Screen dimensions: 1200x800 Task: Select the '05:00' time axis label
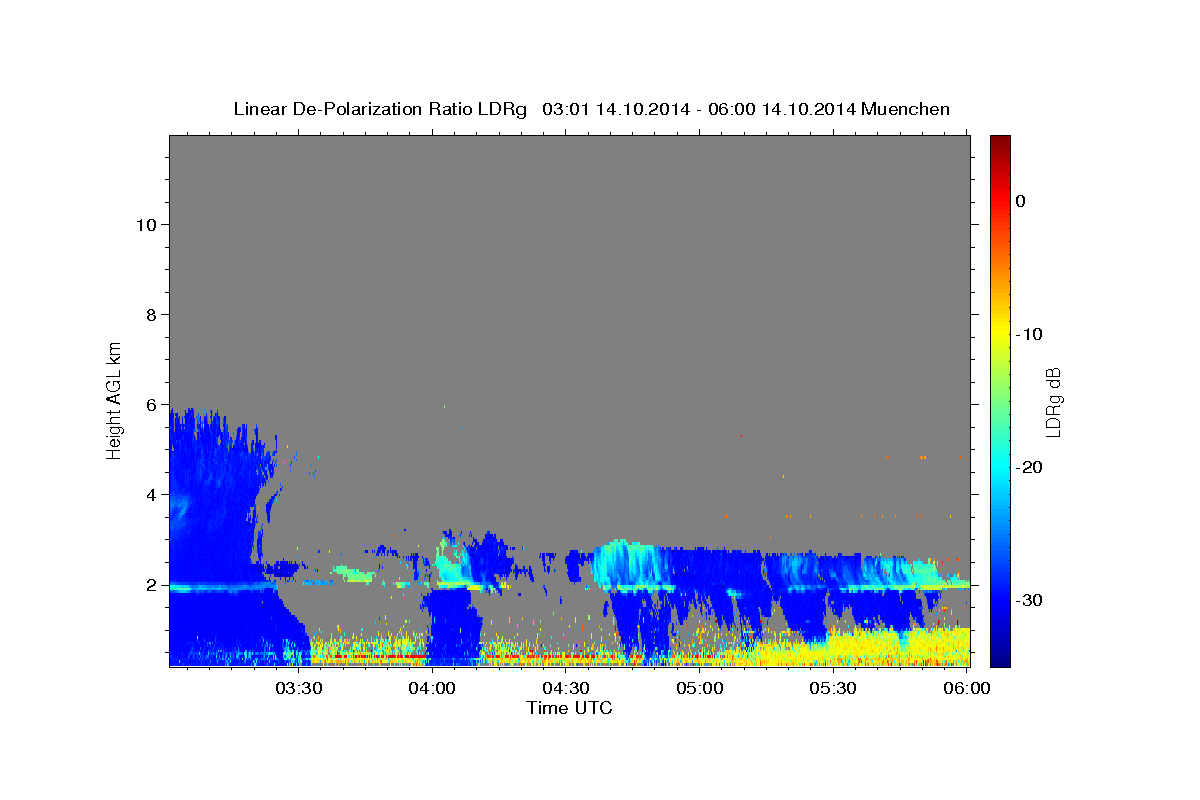coord(700,688)
